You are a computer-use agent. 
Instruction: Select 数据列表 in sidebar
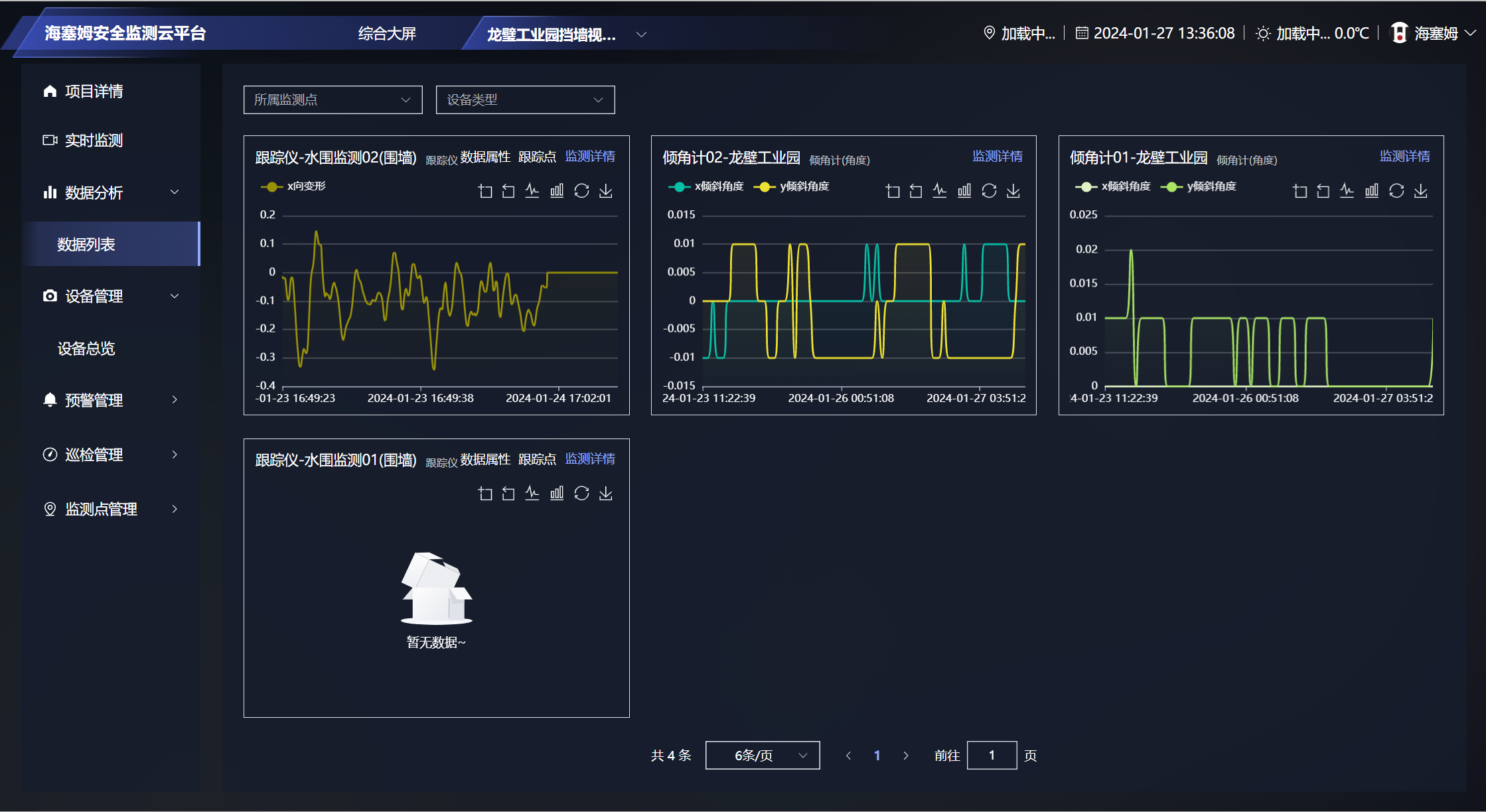coord(111,244)
